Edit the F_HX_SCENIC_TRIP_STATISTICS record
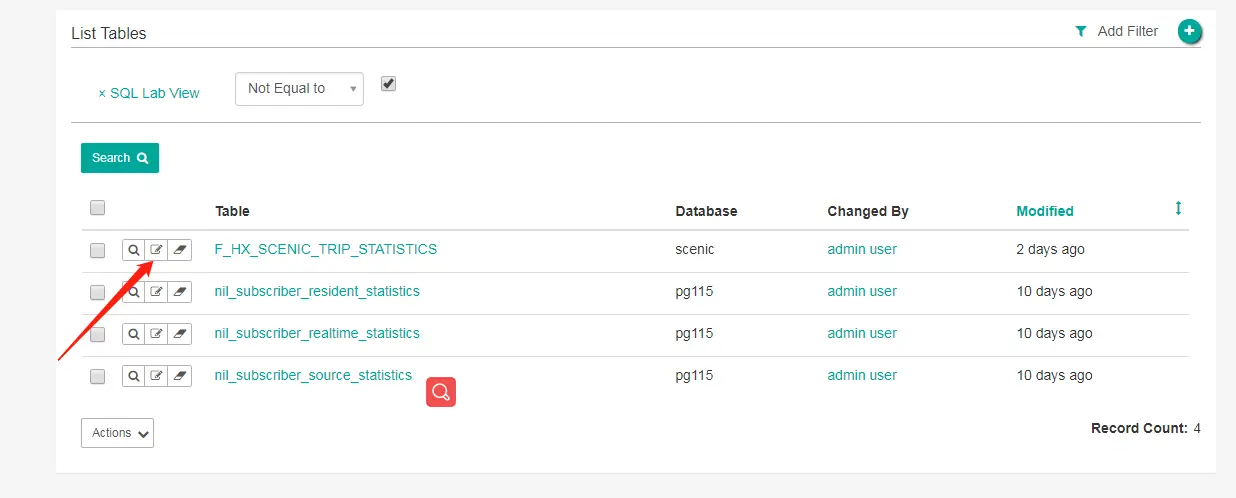Screen dimensions: 1236x498 tap(156, 250)
